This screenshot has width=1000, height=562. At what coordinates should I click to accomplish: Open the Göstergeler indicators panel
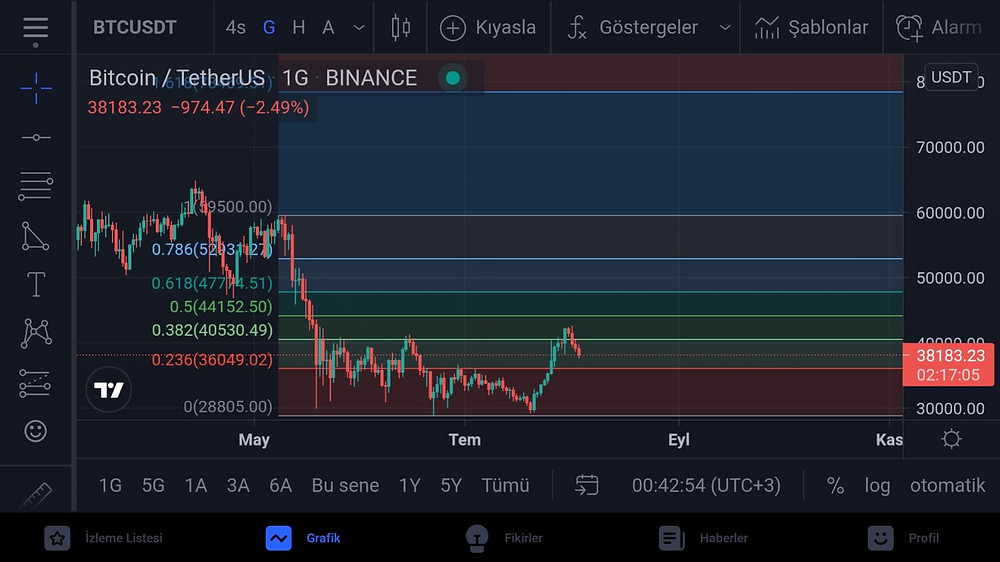[x=633, y=27]
